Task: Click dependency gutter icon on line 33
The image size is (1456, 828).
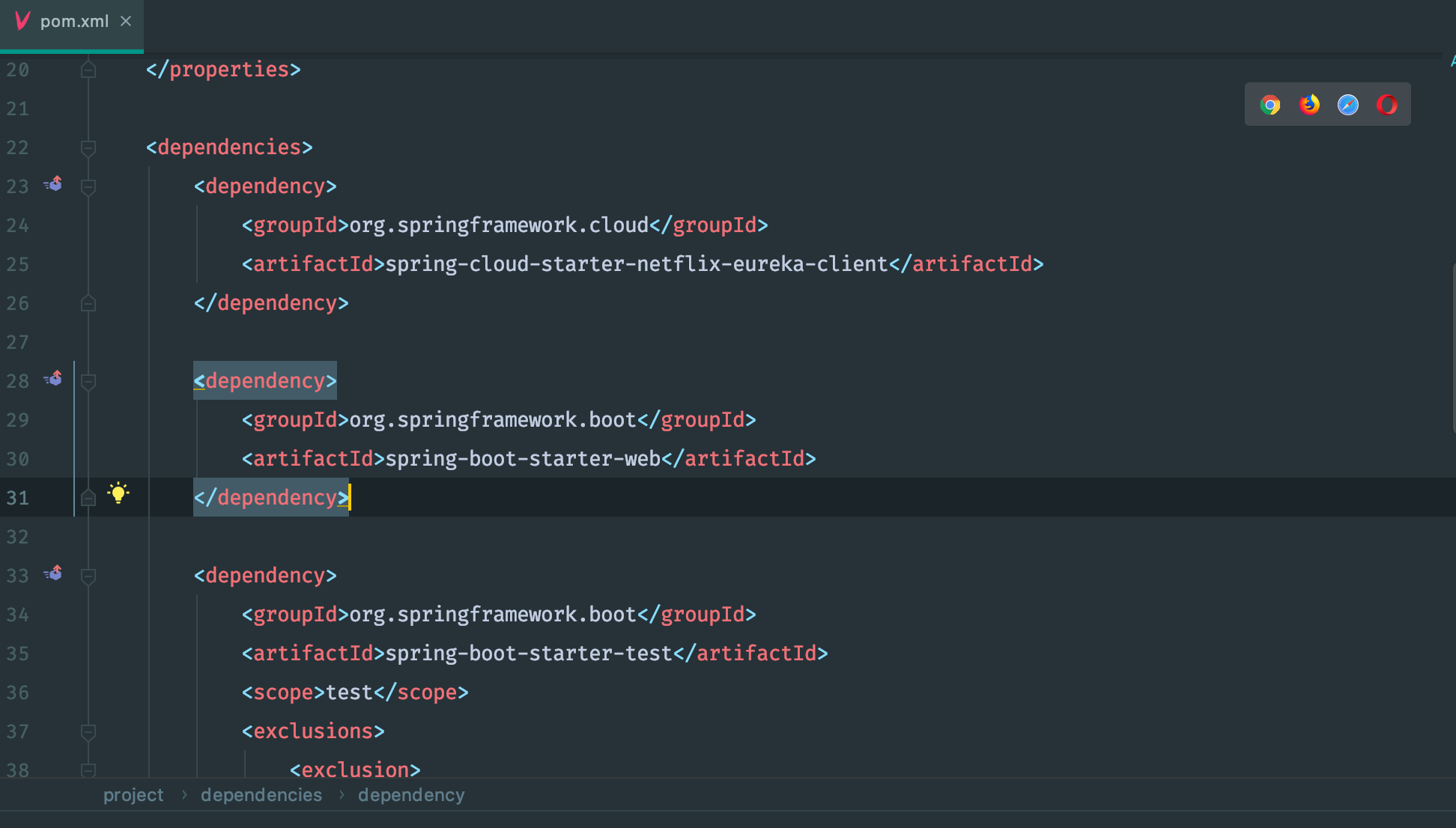Action: pyautogui.click(x=53, y=573)
